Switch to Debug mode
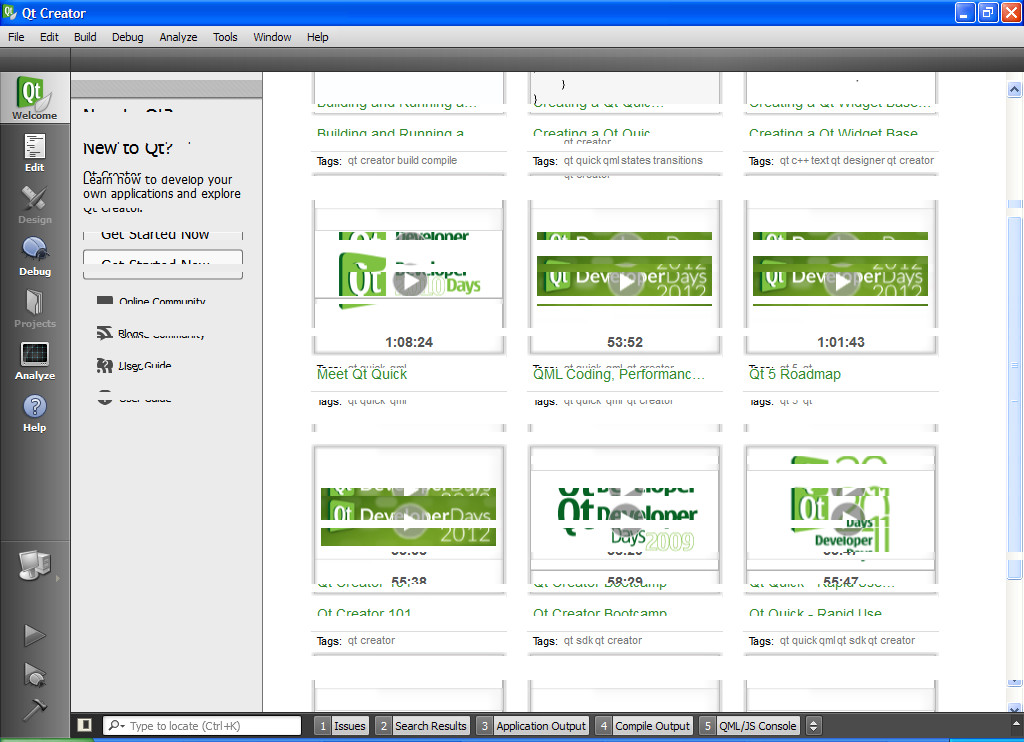The width and height of the screenshot is (1024, 742). pos(35,257)
